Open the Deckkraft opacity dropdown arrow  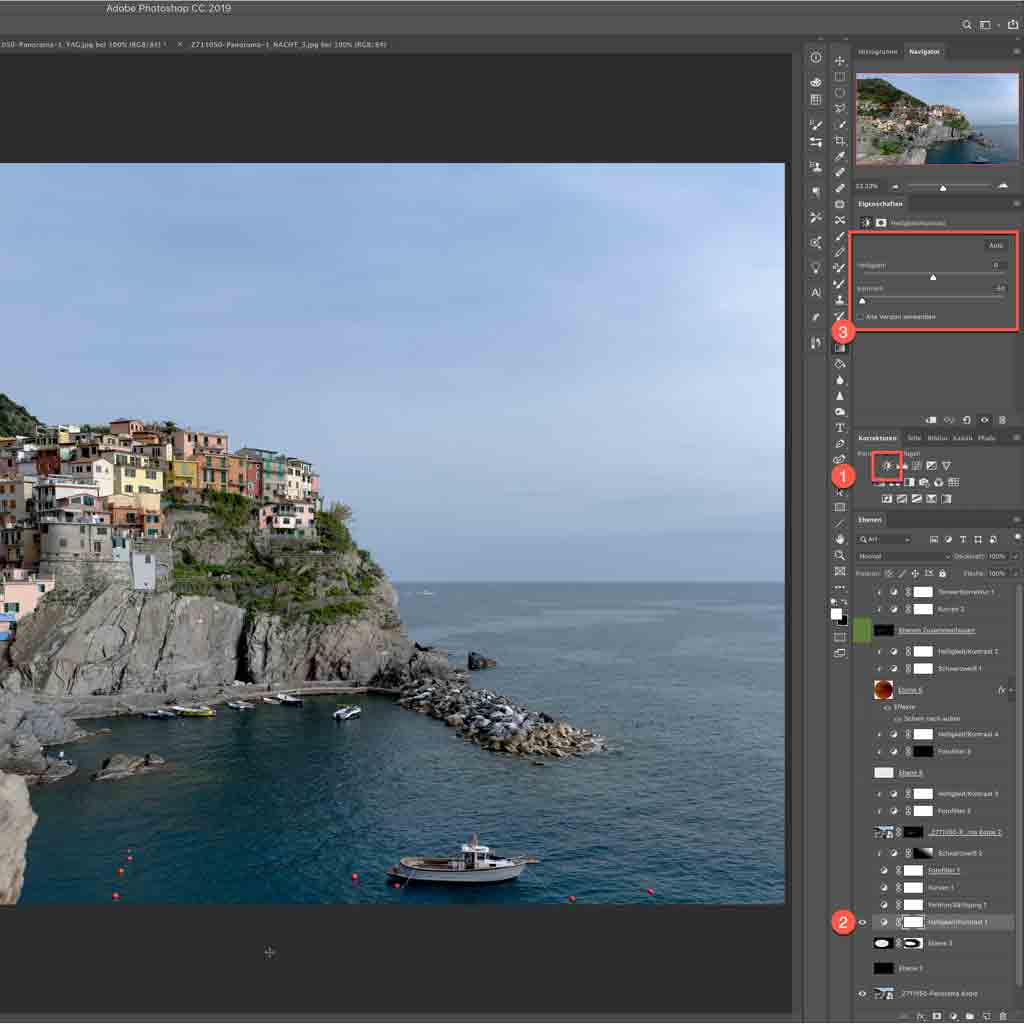[x=1015, y=556]
